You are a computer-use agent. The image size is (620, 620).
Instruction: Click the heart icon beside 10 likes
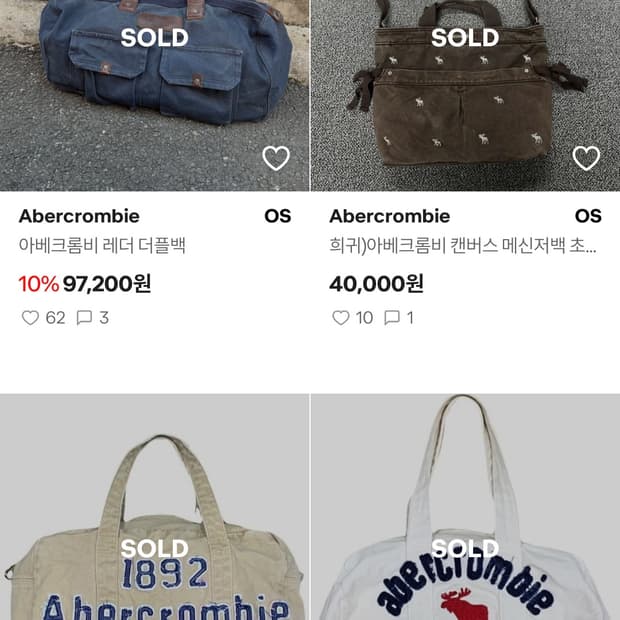[x=340, y=318]
